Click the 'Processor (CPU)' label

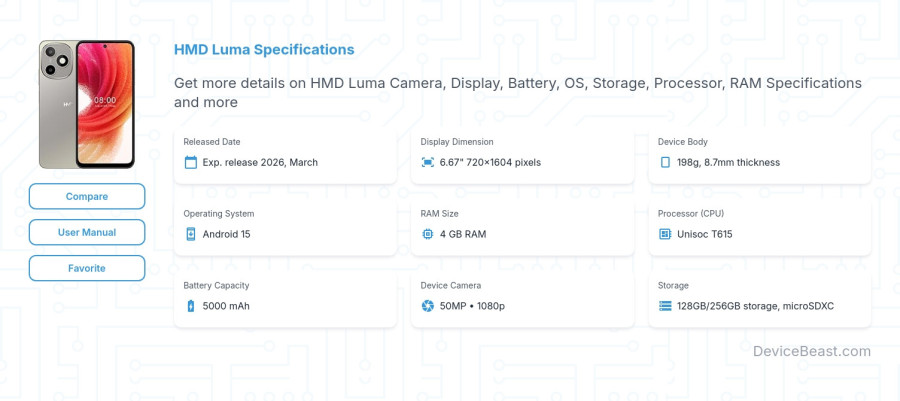click(690, 213)
